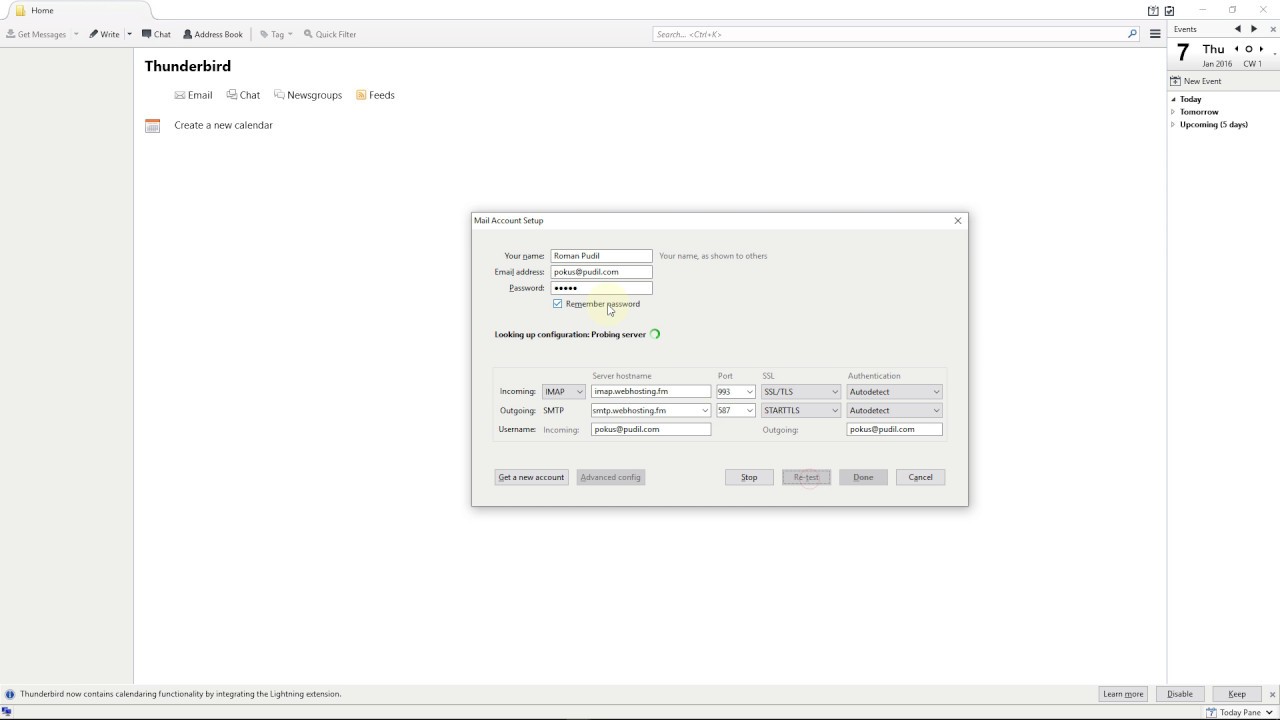1280x720 pixels.
Task: Click the info icon in the notification bar
Action: pyautogui.click(x=10, y=694)
